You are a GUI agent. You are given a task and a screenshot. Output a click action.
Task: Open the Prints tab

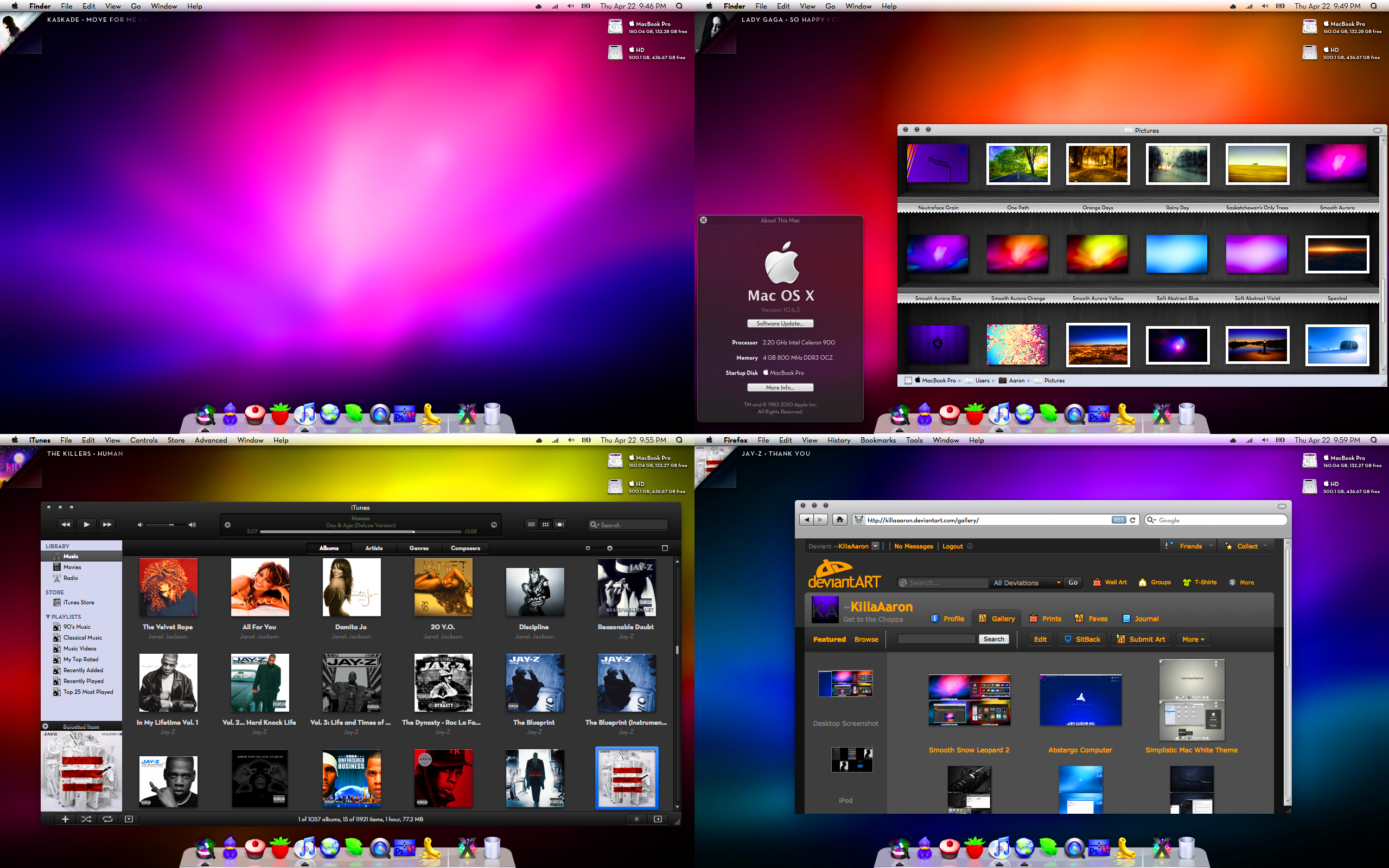click(x=1044, y=618)
